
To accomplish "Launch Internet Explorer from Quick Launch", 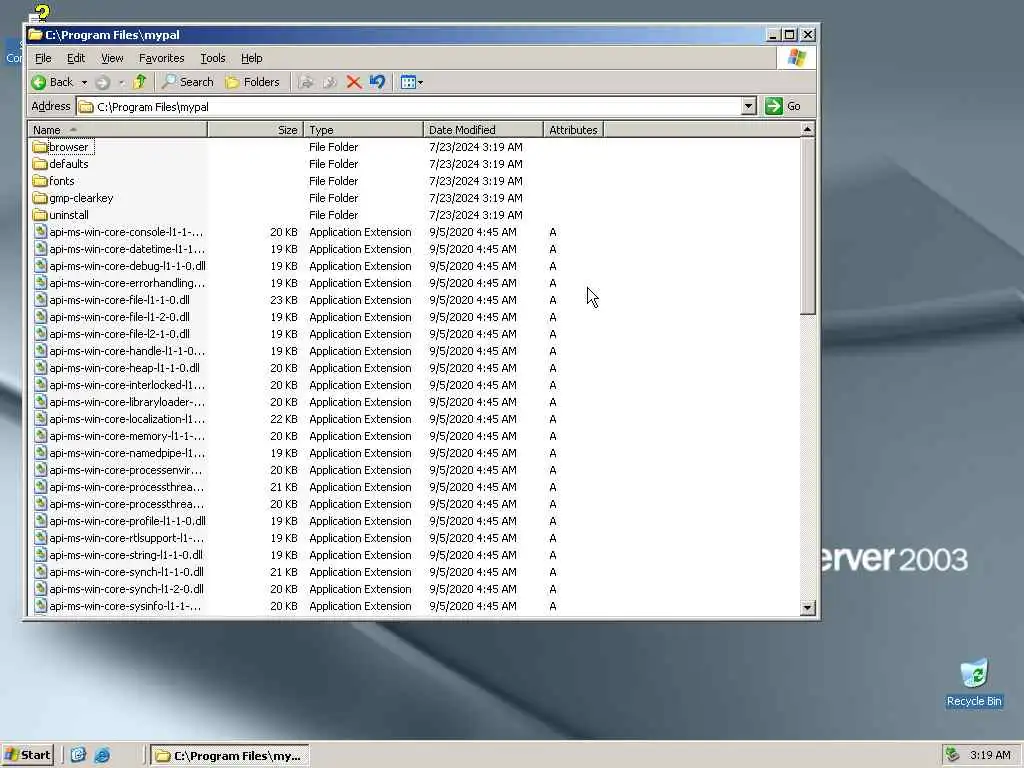I will pyautogui.click(x=102, y=755).
